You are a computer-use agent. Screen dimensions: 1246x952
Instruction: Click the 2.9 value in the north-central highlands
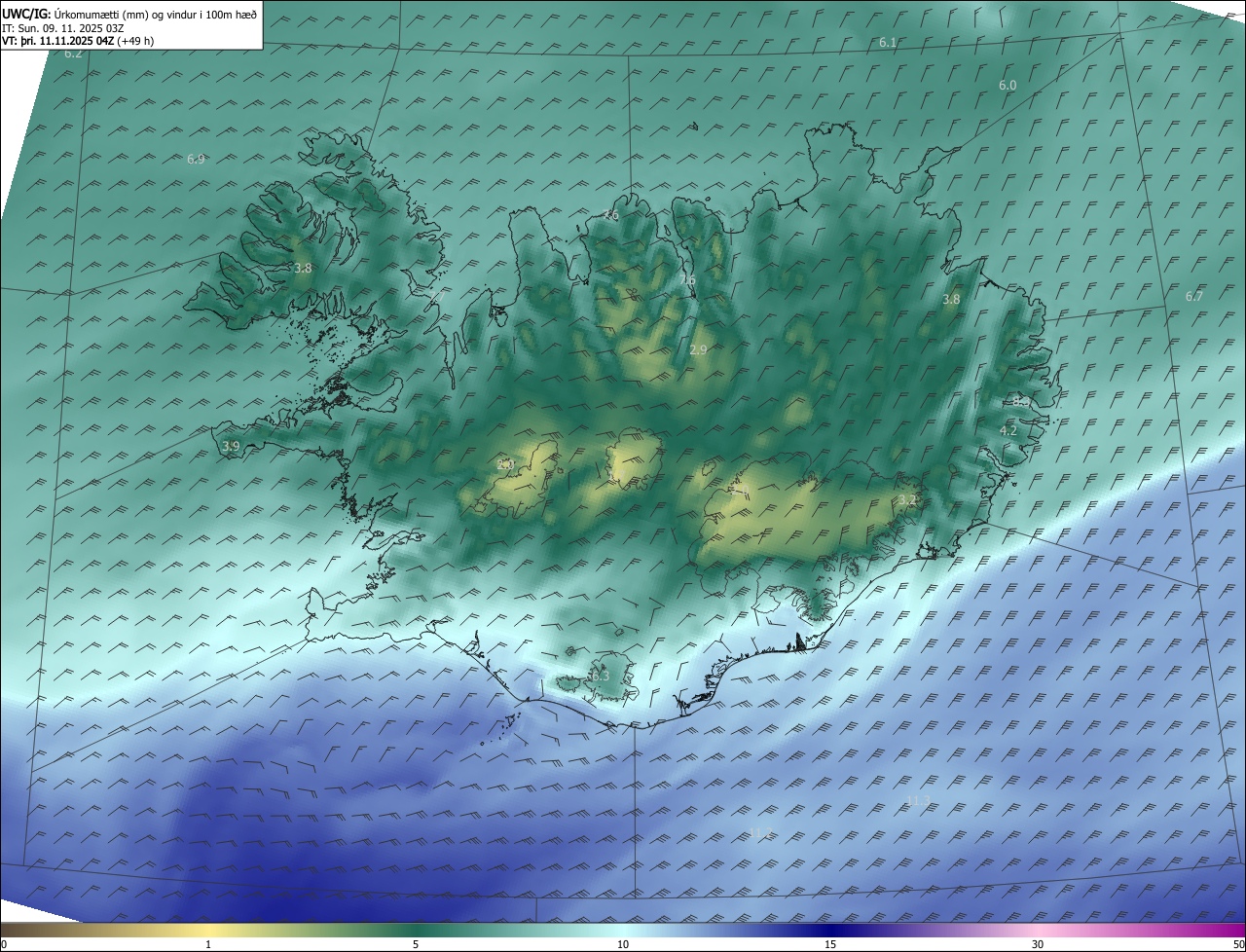click(698, 349)
